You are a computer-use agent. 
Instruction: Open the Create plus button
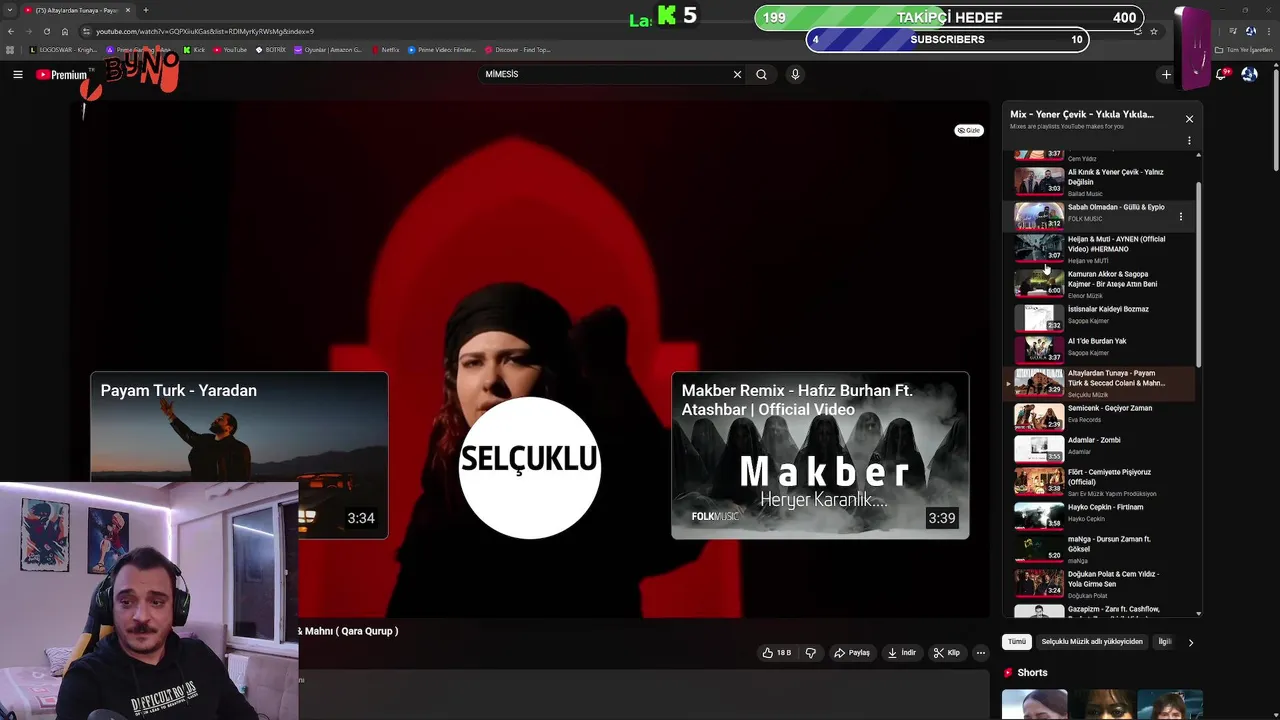point(1166,75)
